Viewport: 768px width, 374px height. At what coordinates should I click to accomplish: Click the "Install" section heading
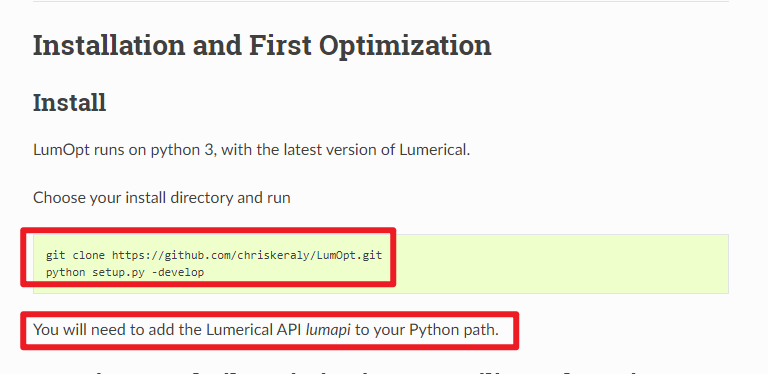coord(70,103)
